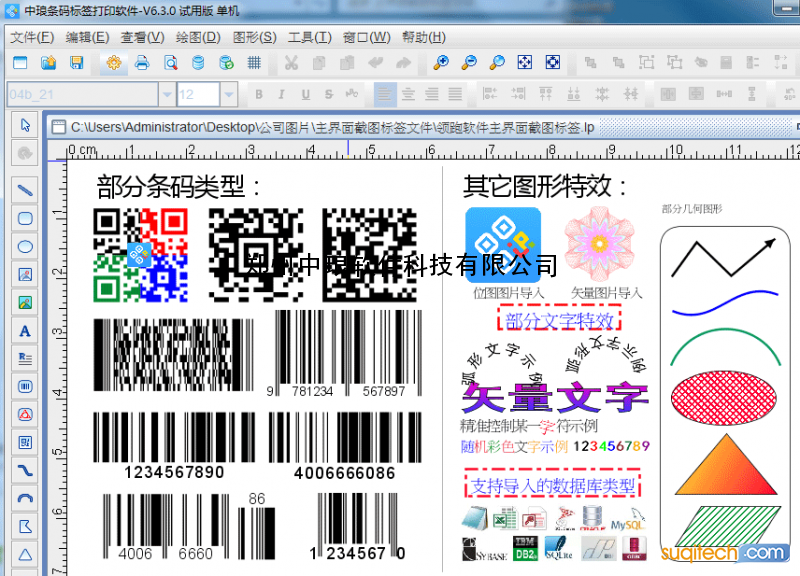Select the insert bitmap image tool

25,275
